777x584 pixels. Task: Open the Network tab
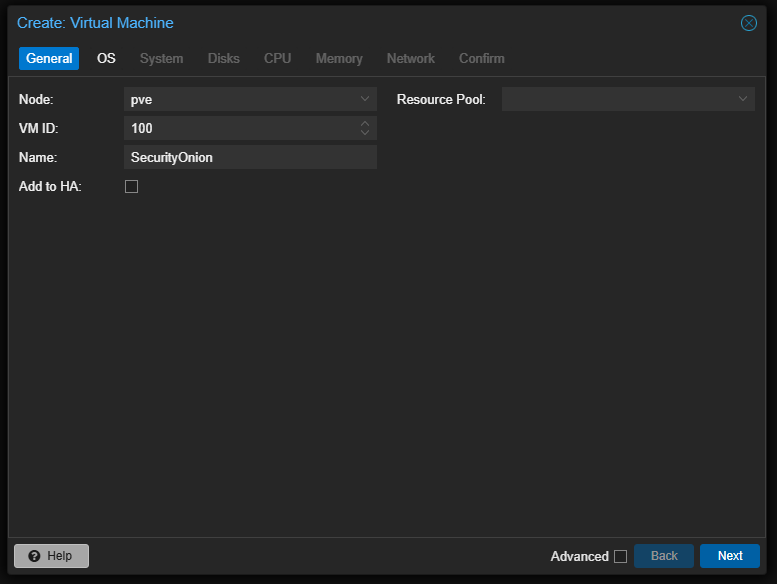point(411,58)
